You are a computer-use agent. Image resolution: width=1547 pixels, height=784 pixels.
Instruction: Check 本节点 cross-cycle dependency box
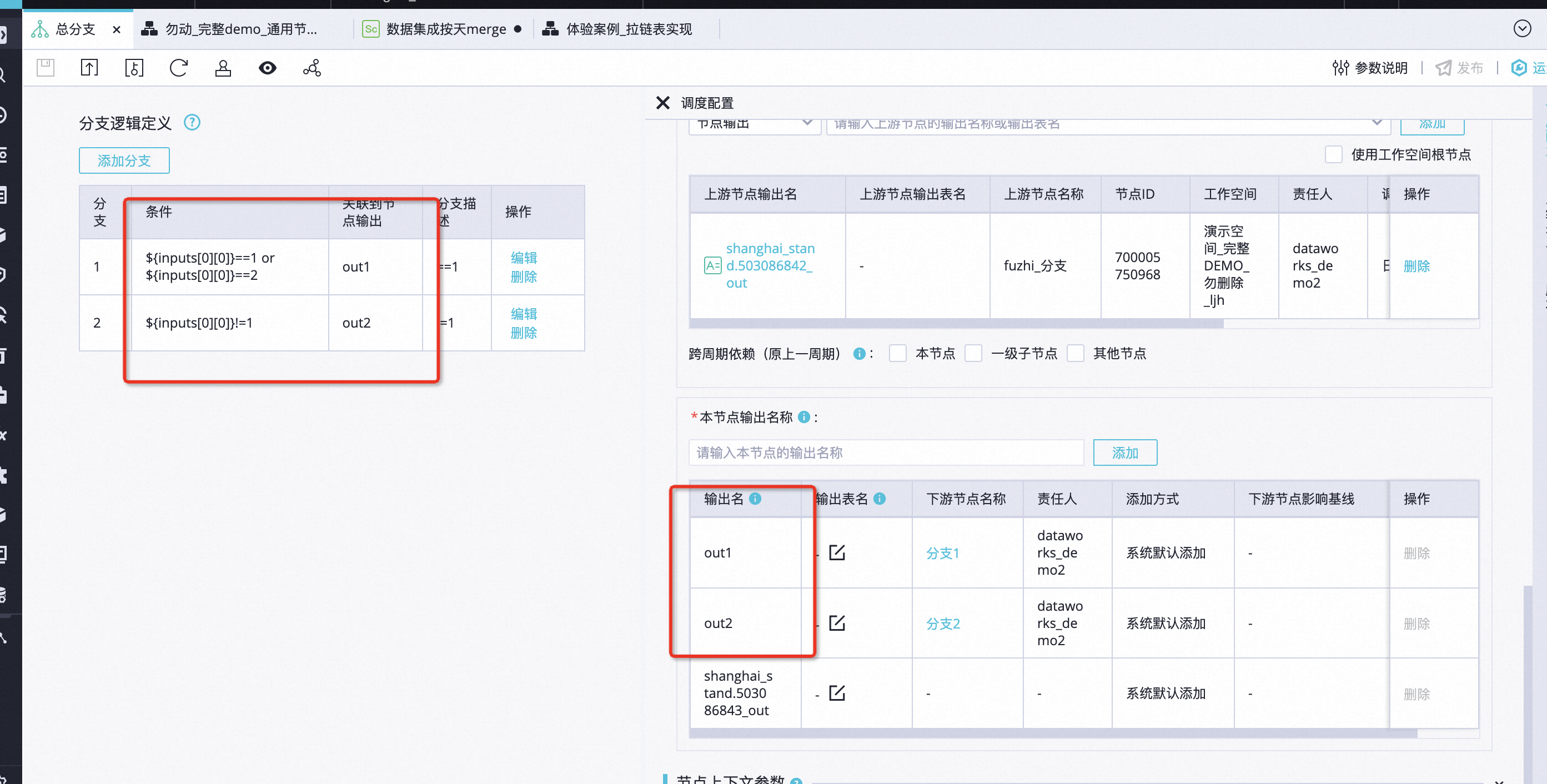click(x=897, y=353)
